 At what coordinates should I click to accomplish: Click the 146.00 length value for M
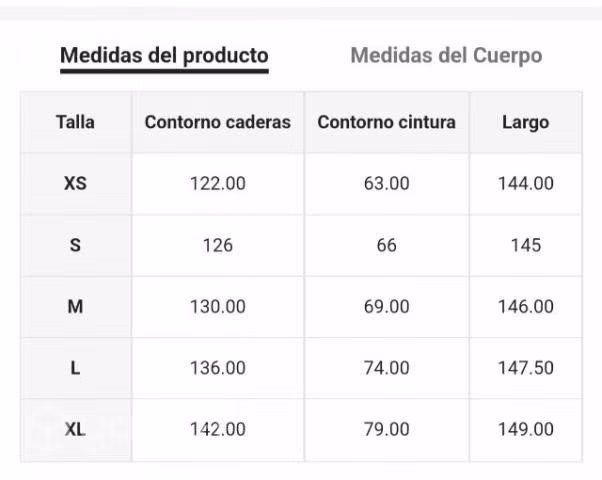[x=526, y=306]
